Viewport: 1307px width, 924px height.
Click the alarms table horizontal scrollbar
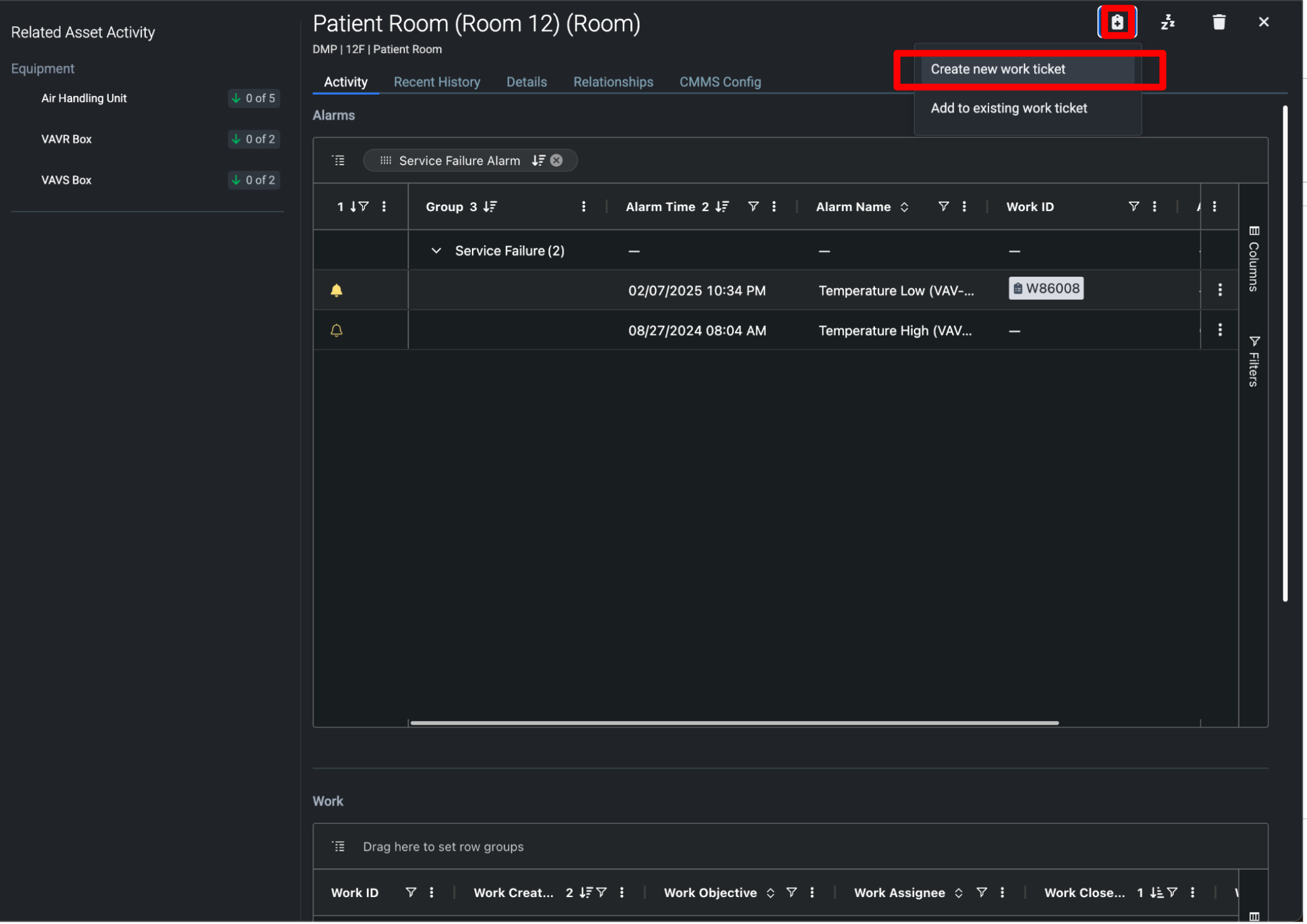click(x=734, y=723)
